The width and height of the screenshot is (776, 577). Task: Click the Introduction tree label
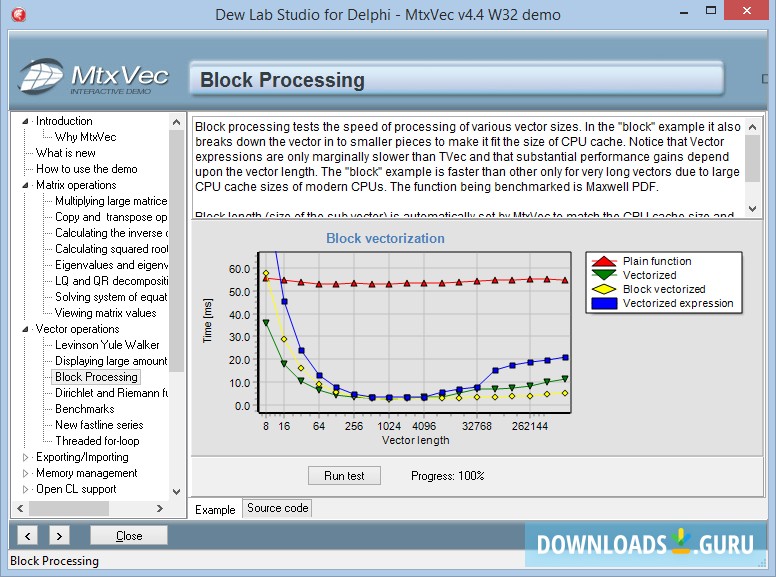coord(64,121)
